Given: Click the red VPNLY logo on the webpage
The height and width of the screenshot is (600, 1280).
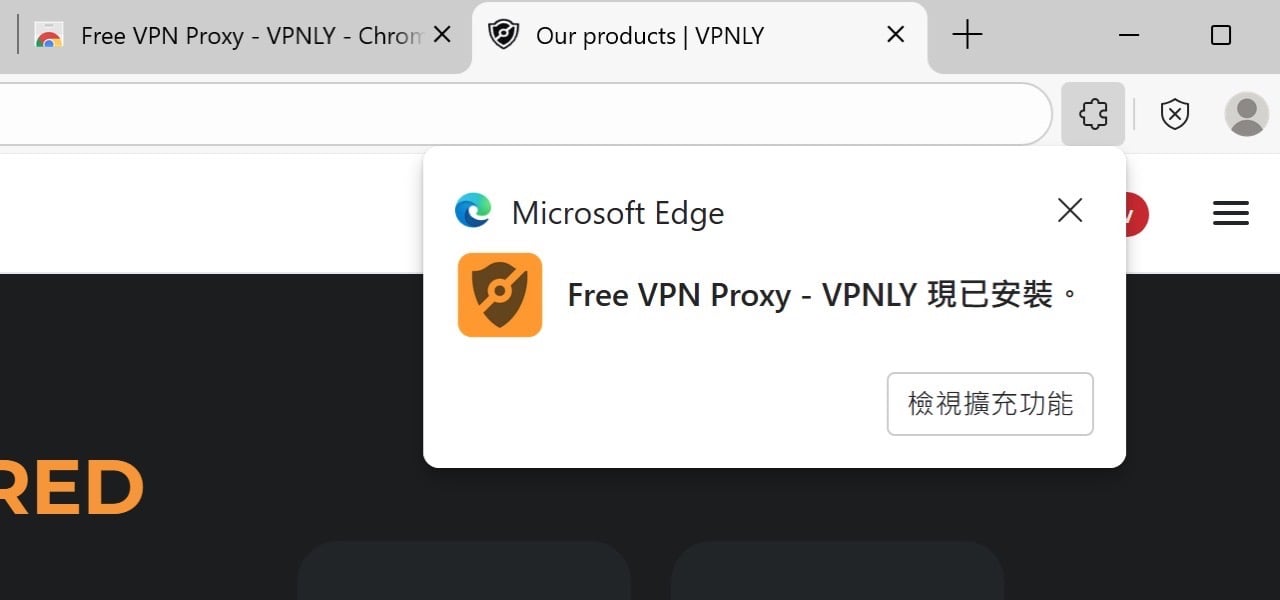Looking at the screenshot, I should coord(1133,213).
